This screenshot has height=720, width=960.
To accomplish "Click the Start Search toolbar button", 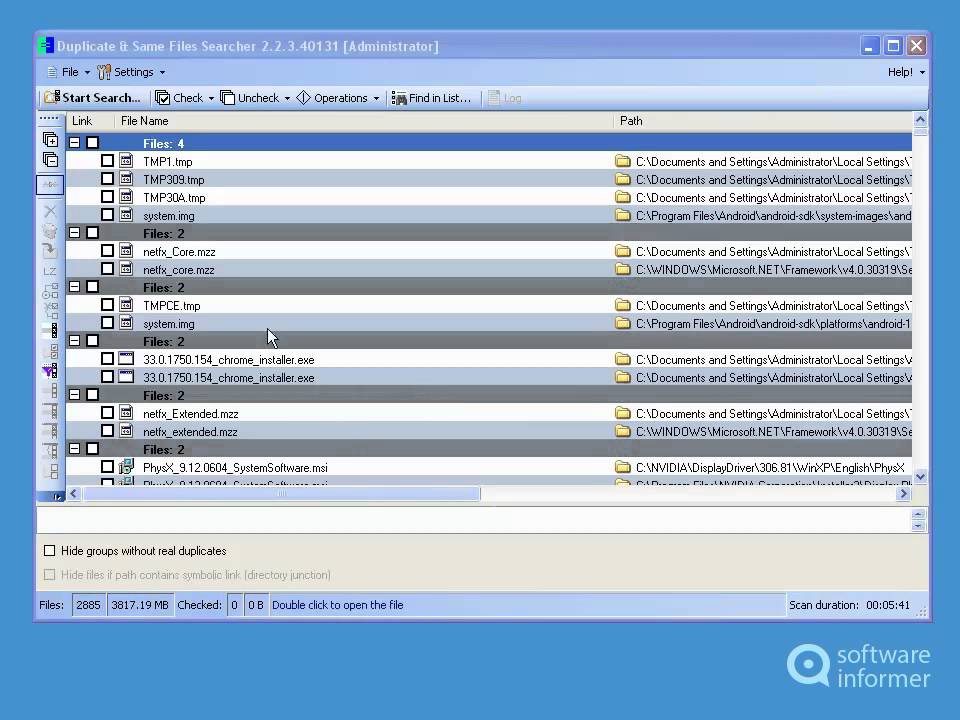I will coord(92,98).
